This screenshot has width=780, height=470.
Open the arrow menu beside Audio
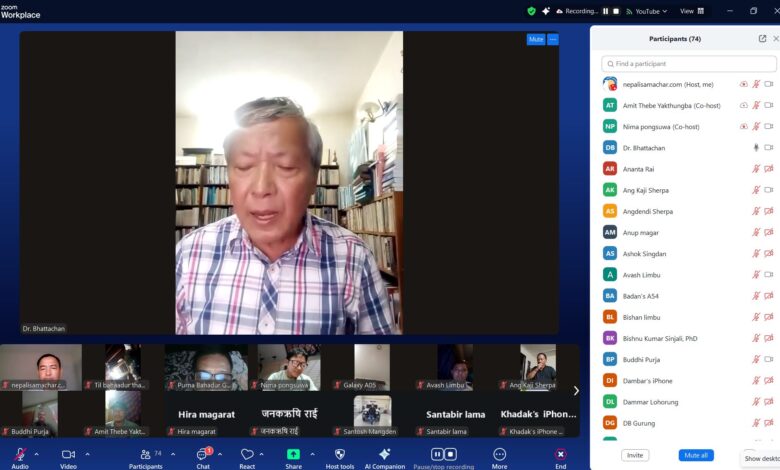point(38,454)
